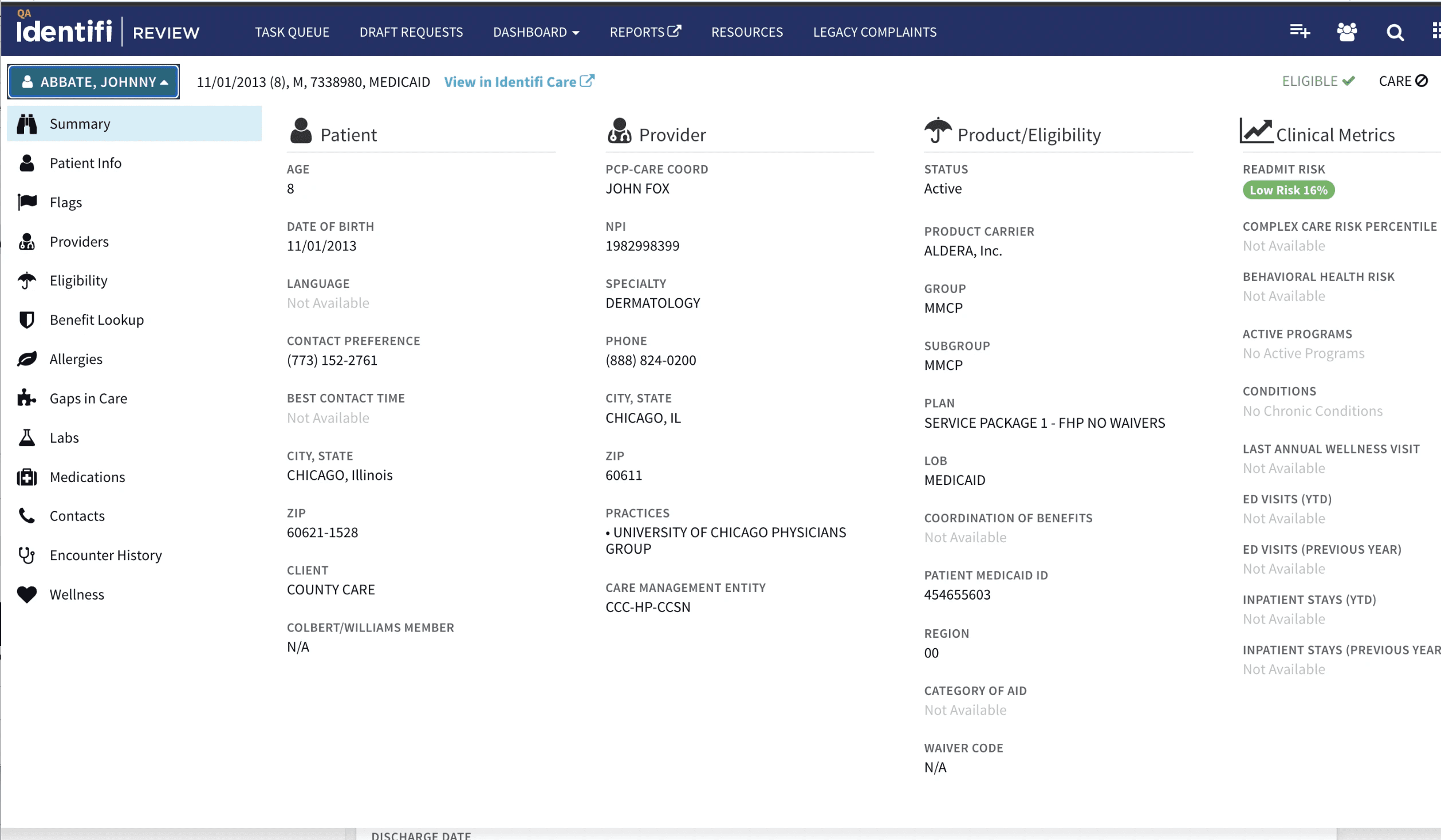Open Gaps in Care section
The width and height of the screenshot is (1441, 840).
[x=88, y=398]
